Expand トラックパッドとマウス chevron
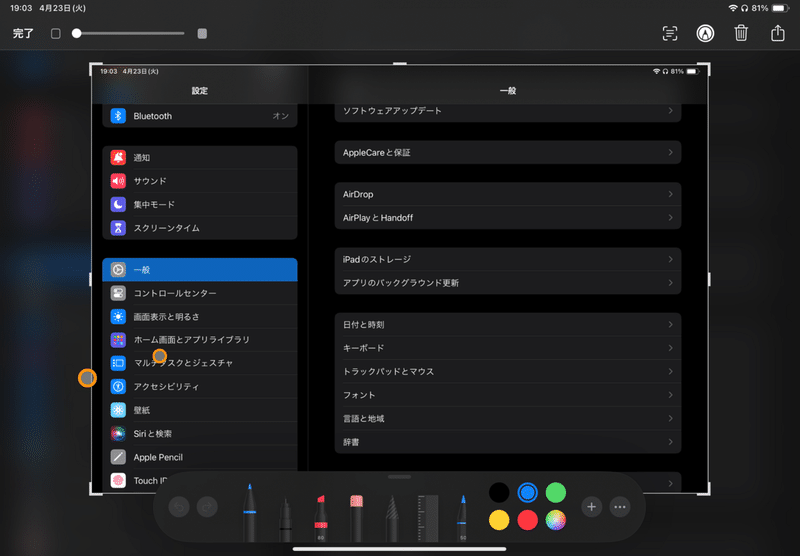The width and height of the screenshot is (800, 556). point(670,372)
